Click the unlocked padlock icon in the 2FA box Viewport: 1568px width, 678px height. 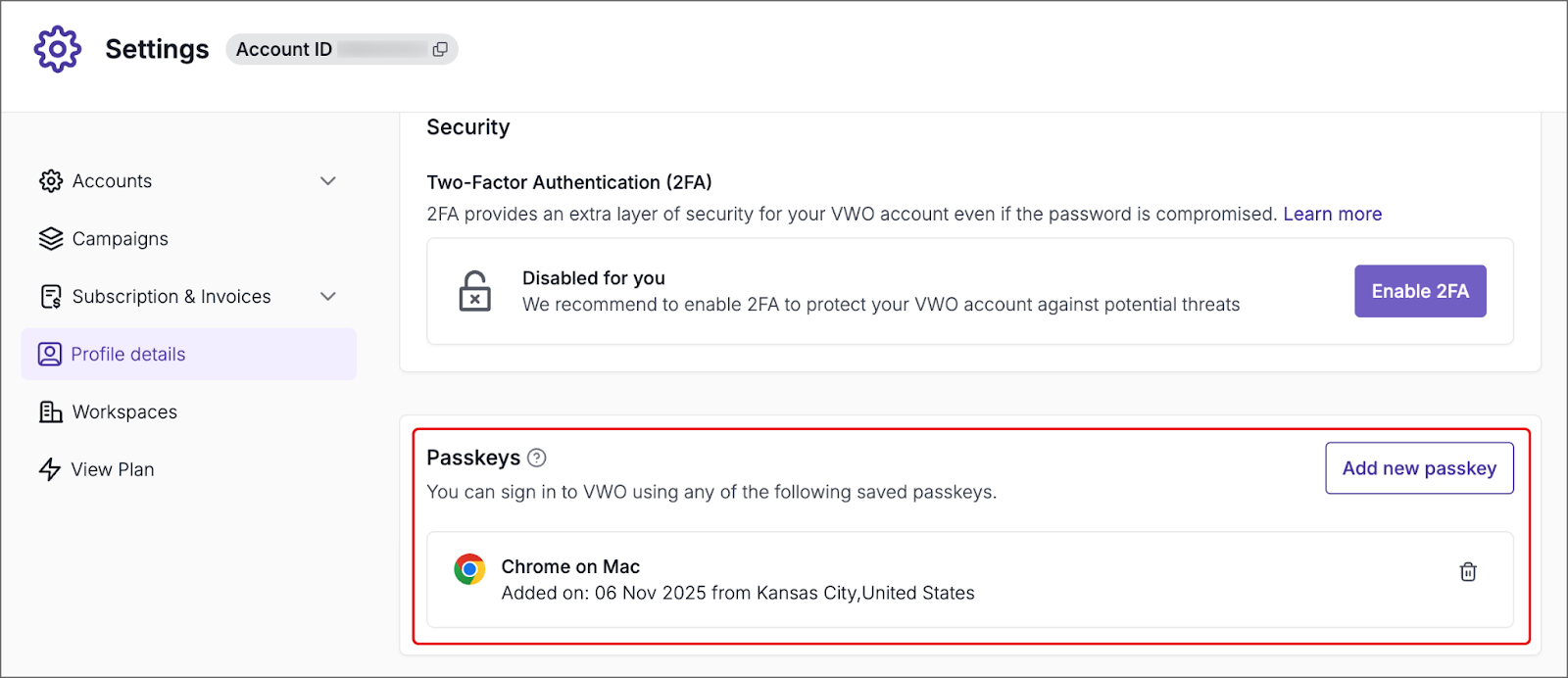pos(474,291)
